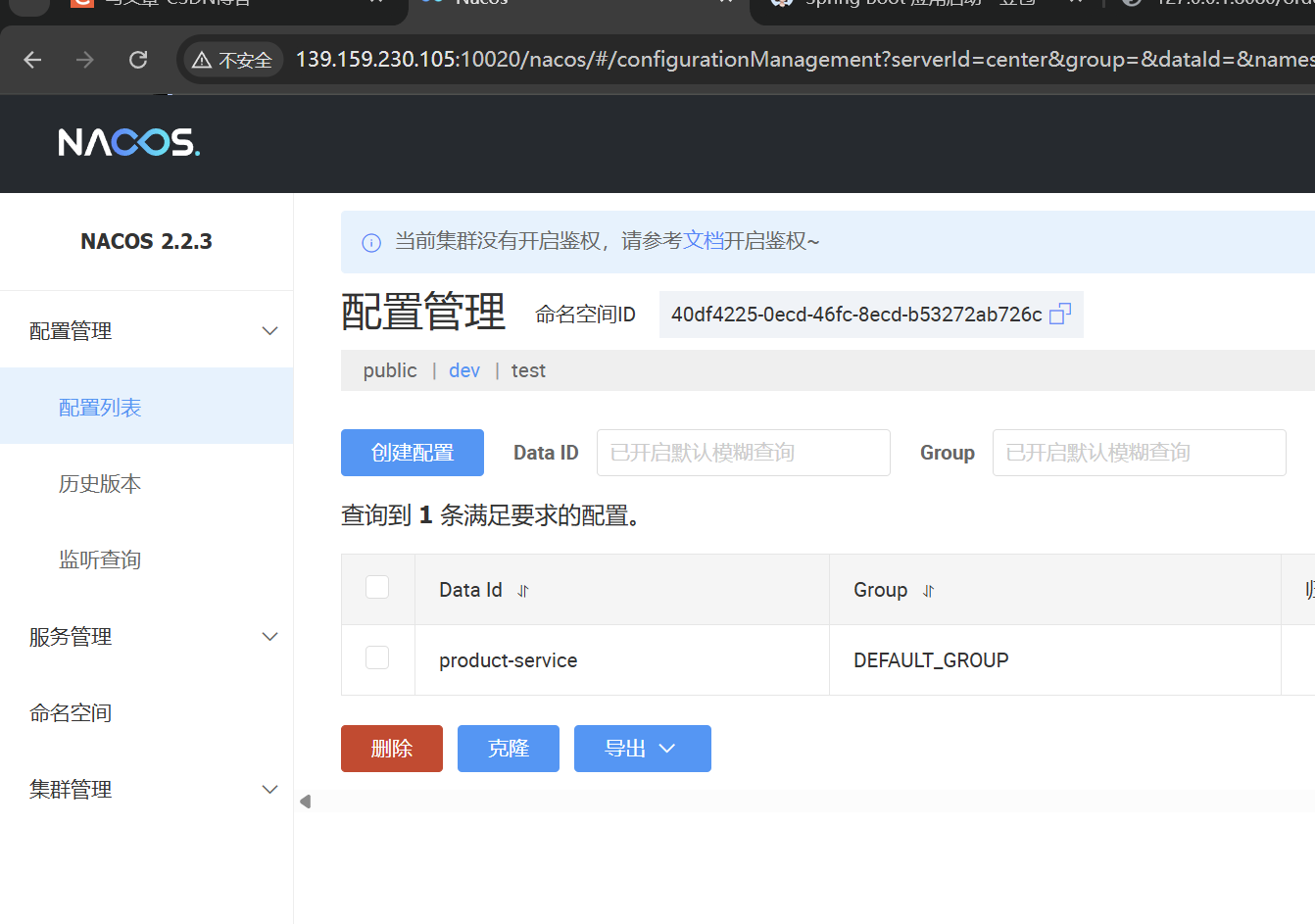Open the 导出 dropdown button
The height and width of the screenshot is (924, 1315).
(x=643, y=749)
